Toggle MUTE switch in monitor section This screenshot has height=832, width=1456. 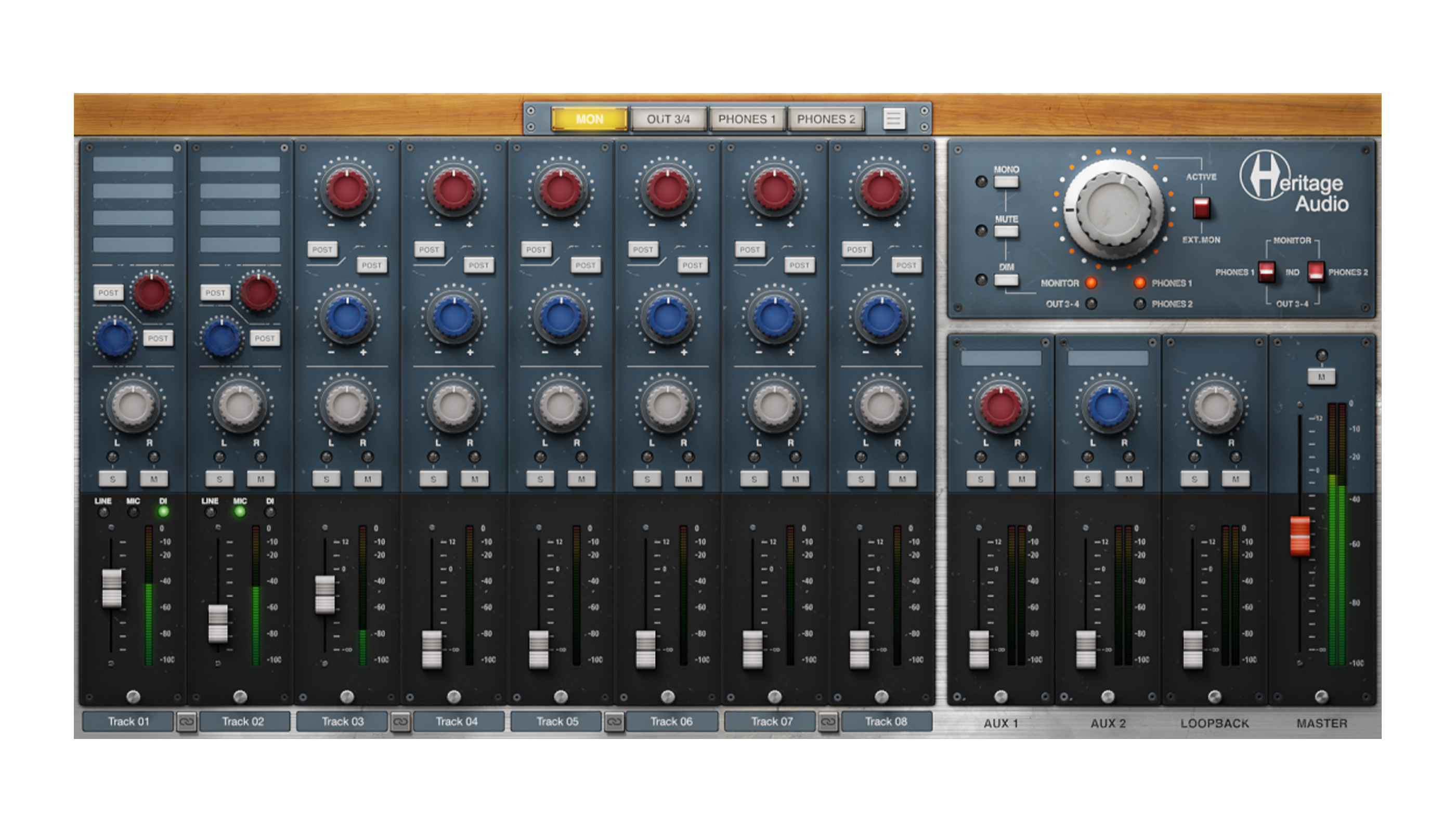(1006, 231)
